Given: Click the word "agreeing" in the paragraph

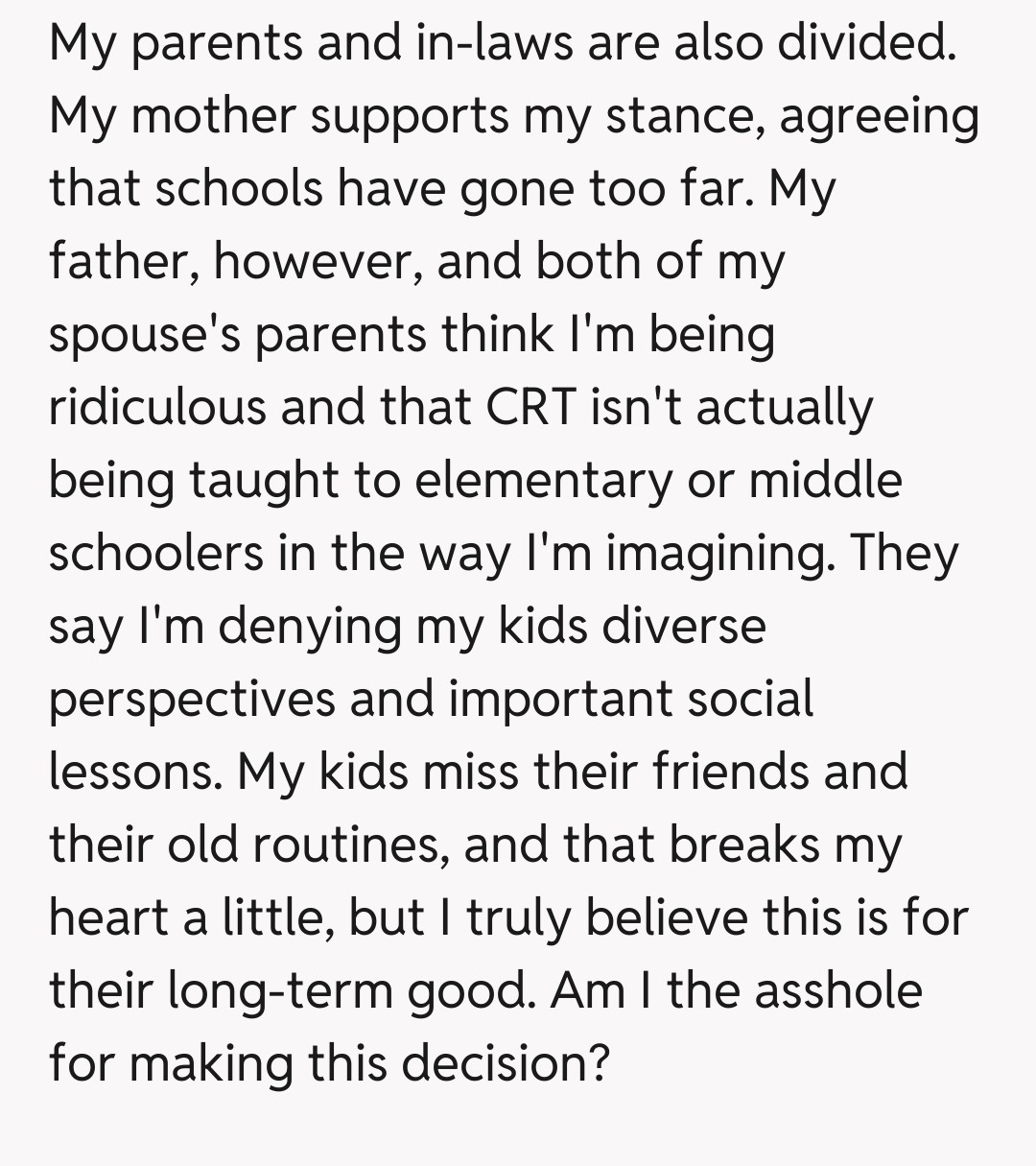Looking at the screenshot, I should point(880,118).
